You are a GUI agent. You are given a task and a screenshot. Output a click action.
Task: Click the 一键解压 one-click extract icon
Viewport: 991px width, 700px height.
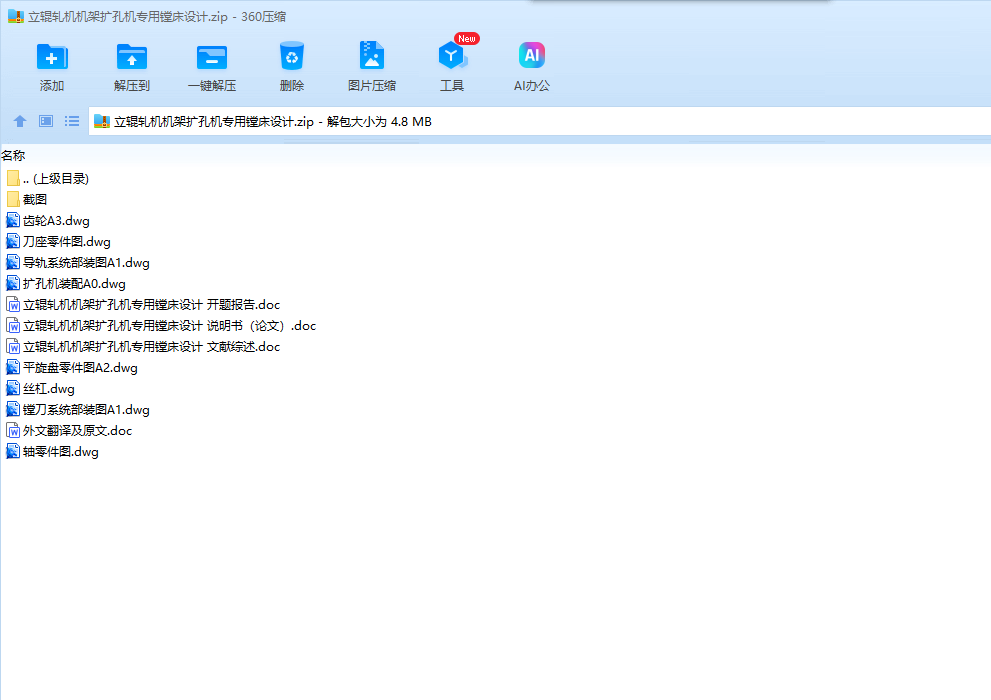[x=212, y=56]
